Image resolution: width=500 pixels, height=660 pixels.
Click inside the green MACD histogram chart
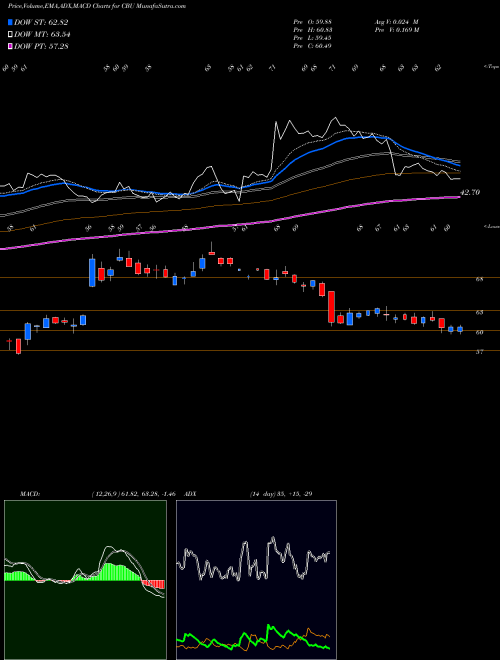[85, 580]
